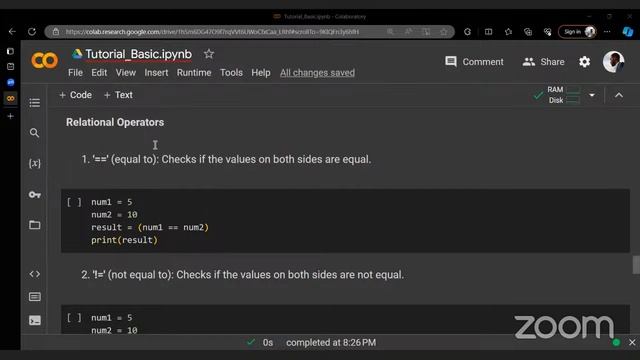Screen dimensions: 640x360
Task: Run the first code cell with num1 == num2
Action: (74, 202)
